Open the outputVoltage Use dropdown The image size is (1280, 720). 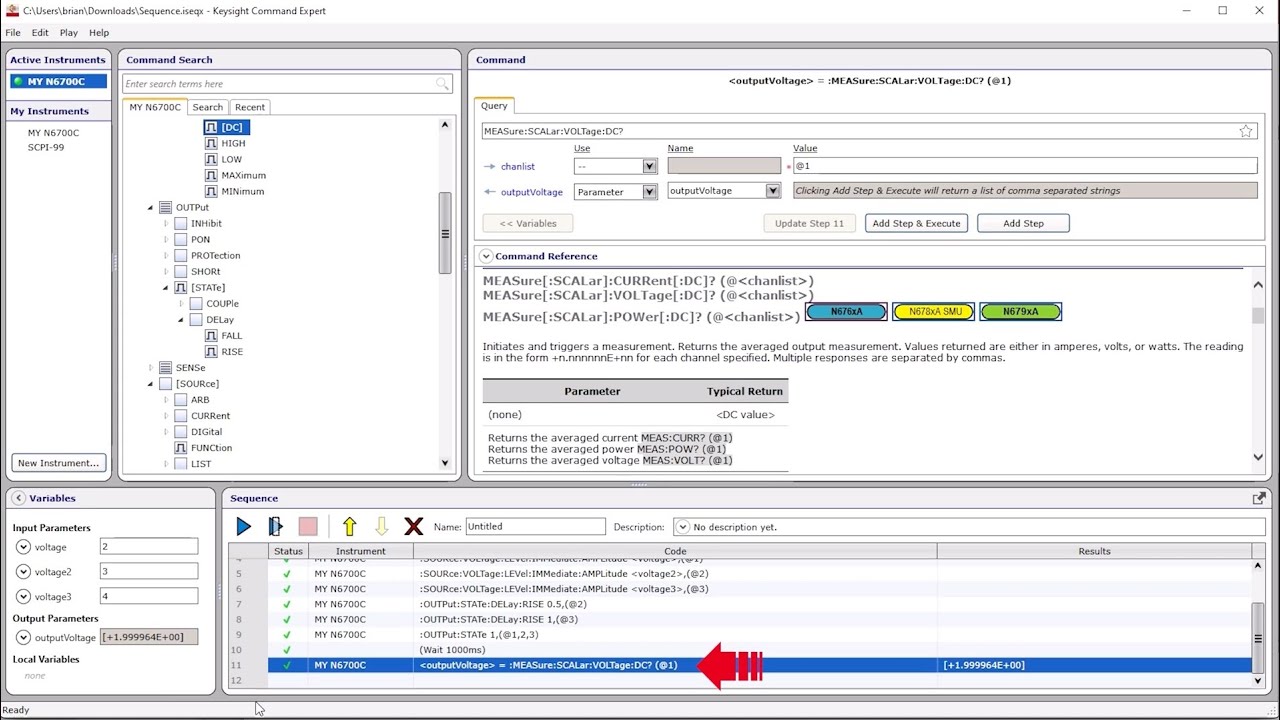click(x=649, y=191)
